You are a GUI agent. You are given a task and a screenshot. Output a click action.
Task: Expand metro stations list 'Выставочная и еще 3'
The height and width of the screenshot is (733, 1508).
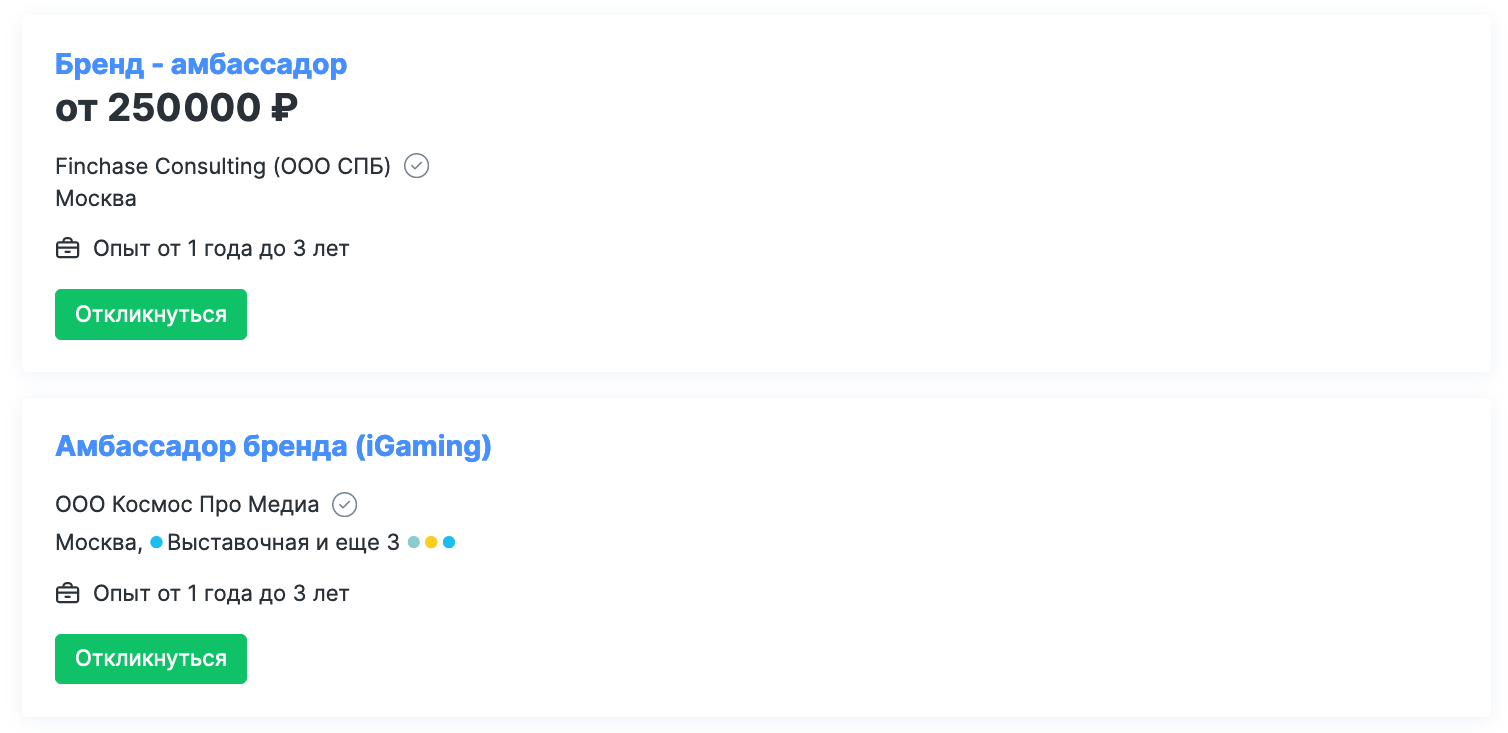tap(283, 543)
